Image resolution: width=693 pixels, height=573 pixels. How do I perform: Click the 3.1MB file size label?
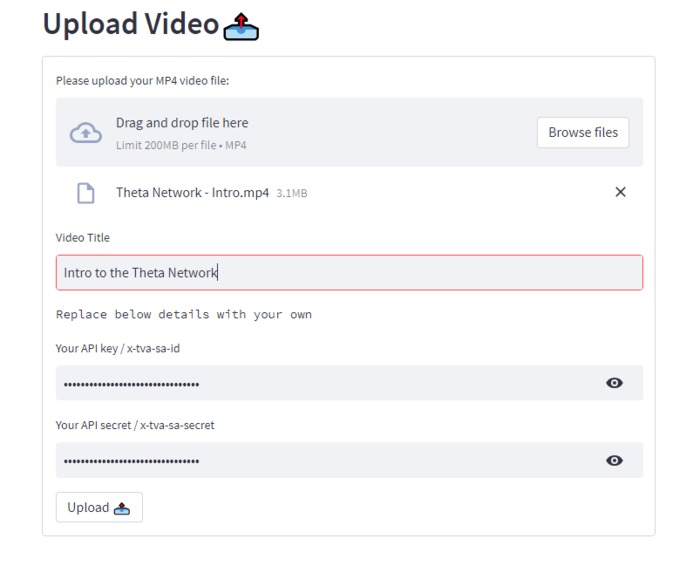[292, 193]
